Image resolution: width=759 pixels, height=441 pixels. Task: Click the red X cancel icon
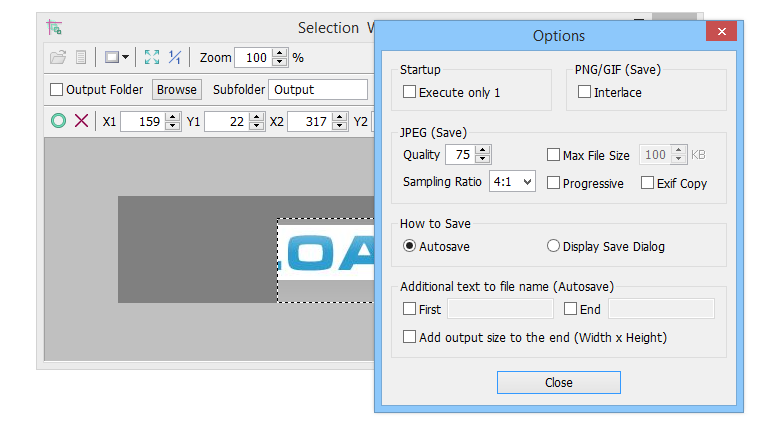pyautogui.click(x=81, y=121)
